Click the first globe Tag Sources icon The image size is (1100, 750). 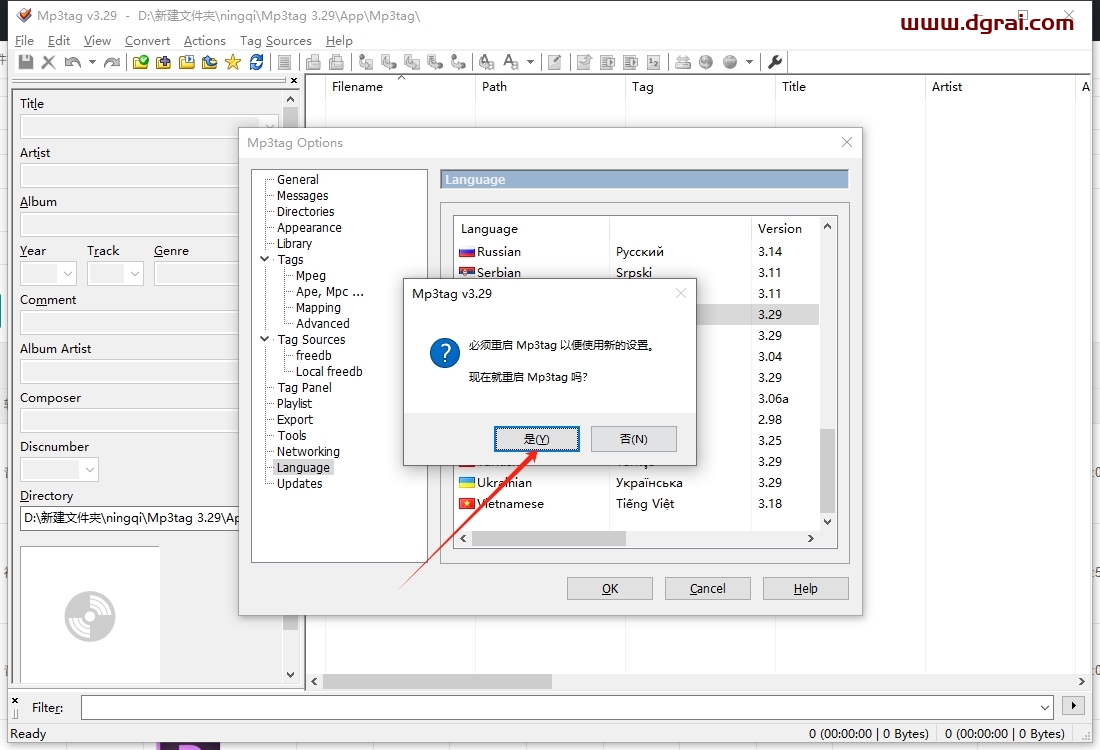(x=706, y=62)
